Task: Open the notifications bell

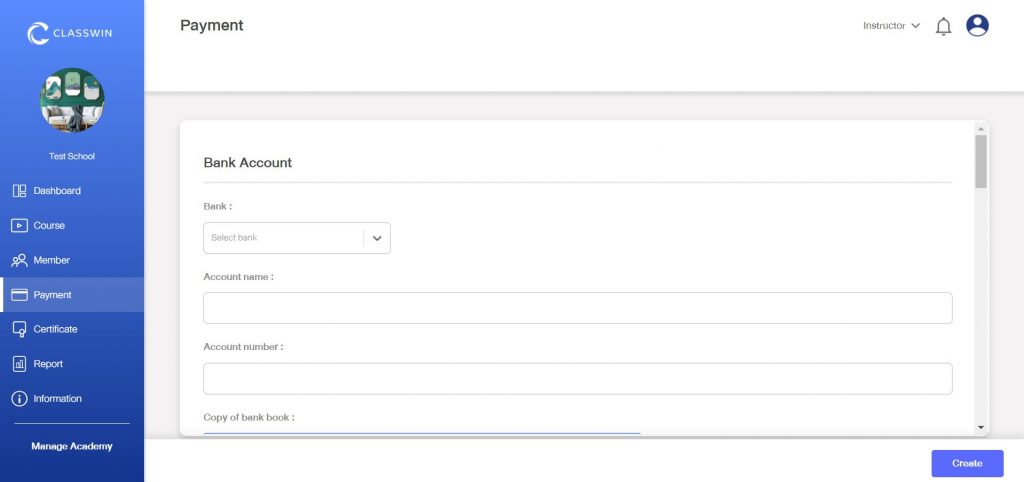Action: pos(943,27)
